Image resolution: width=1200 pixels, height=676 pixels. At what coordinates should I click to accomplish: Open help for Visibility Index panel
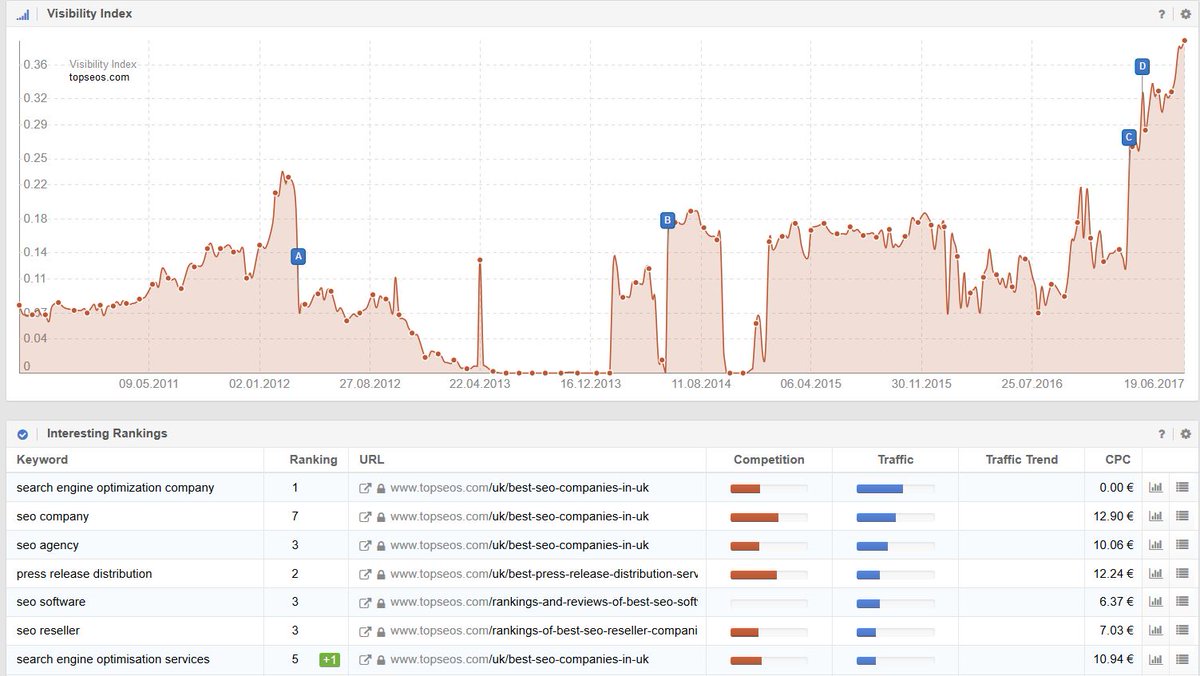click(1162, 14)
